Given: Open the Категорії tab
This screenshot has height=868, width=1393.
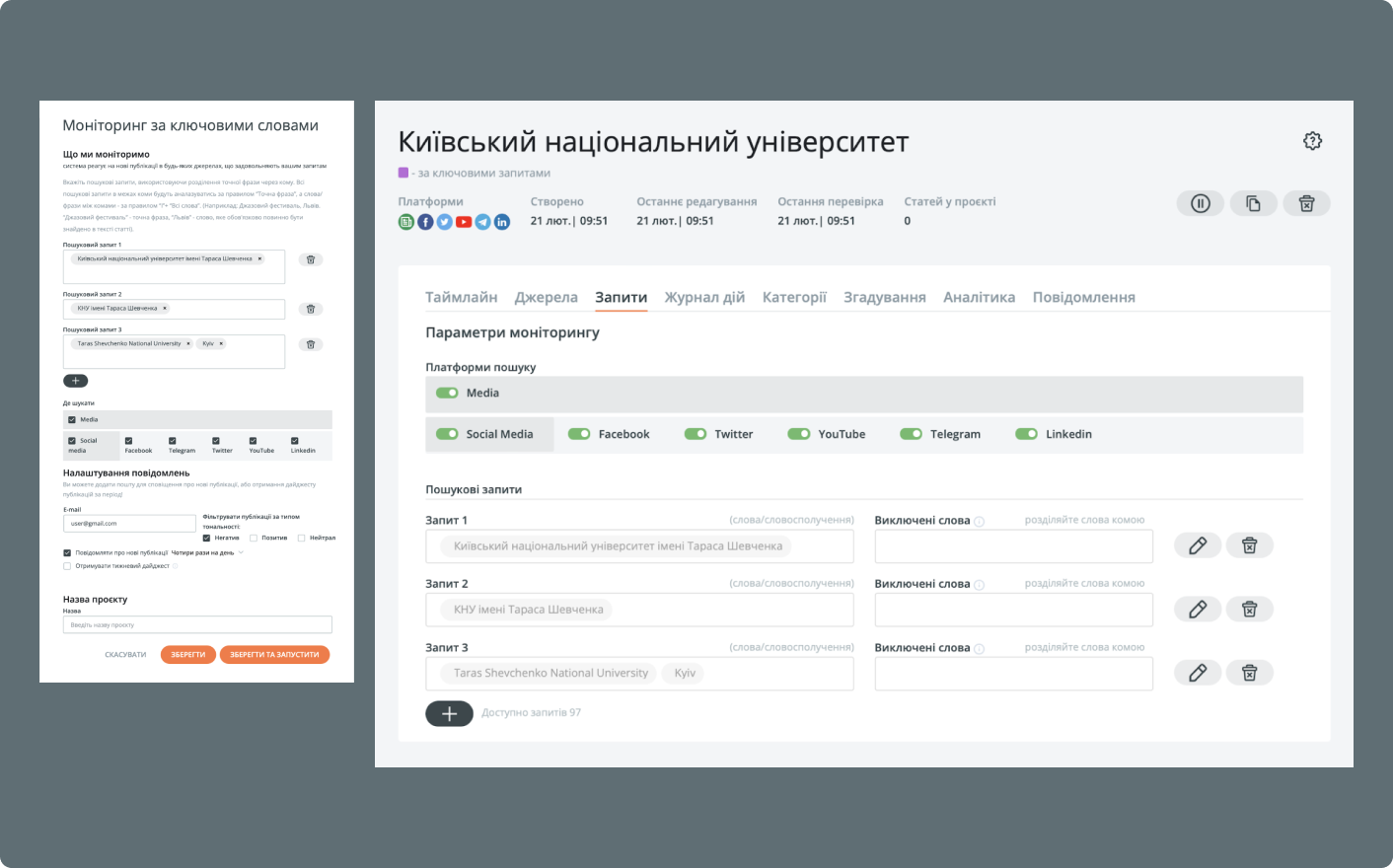Looking at the screenshot, I should 794,297.
